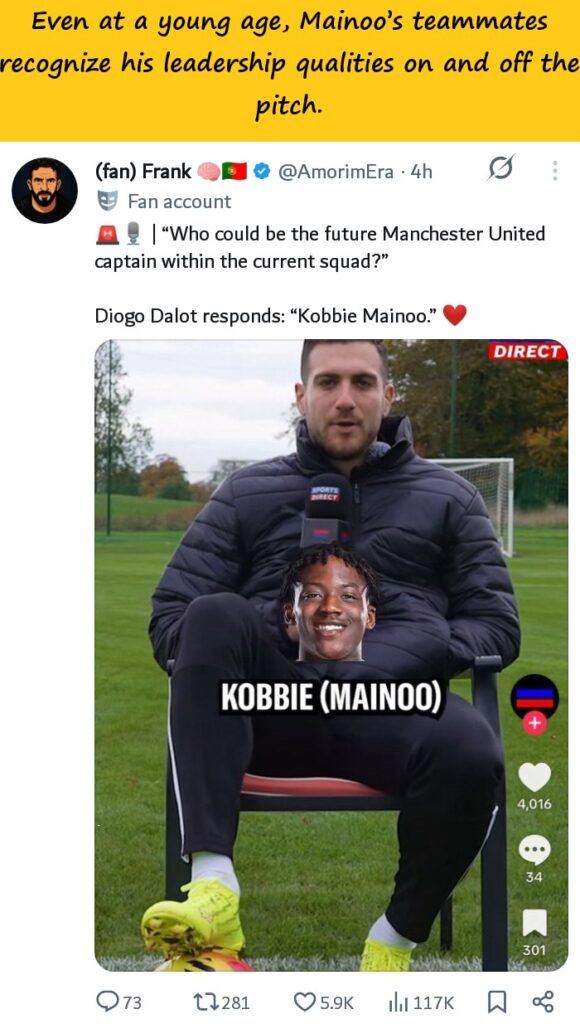The height and width of the screenshot is (1024, 580).
Task: Tap the KOBBIE (MAINOO) caption overlay
Action: click(331, 697)
